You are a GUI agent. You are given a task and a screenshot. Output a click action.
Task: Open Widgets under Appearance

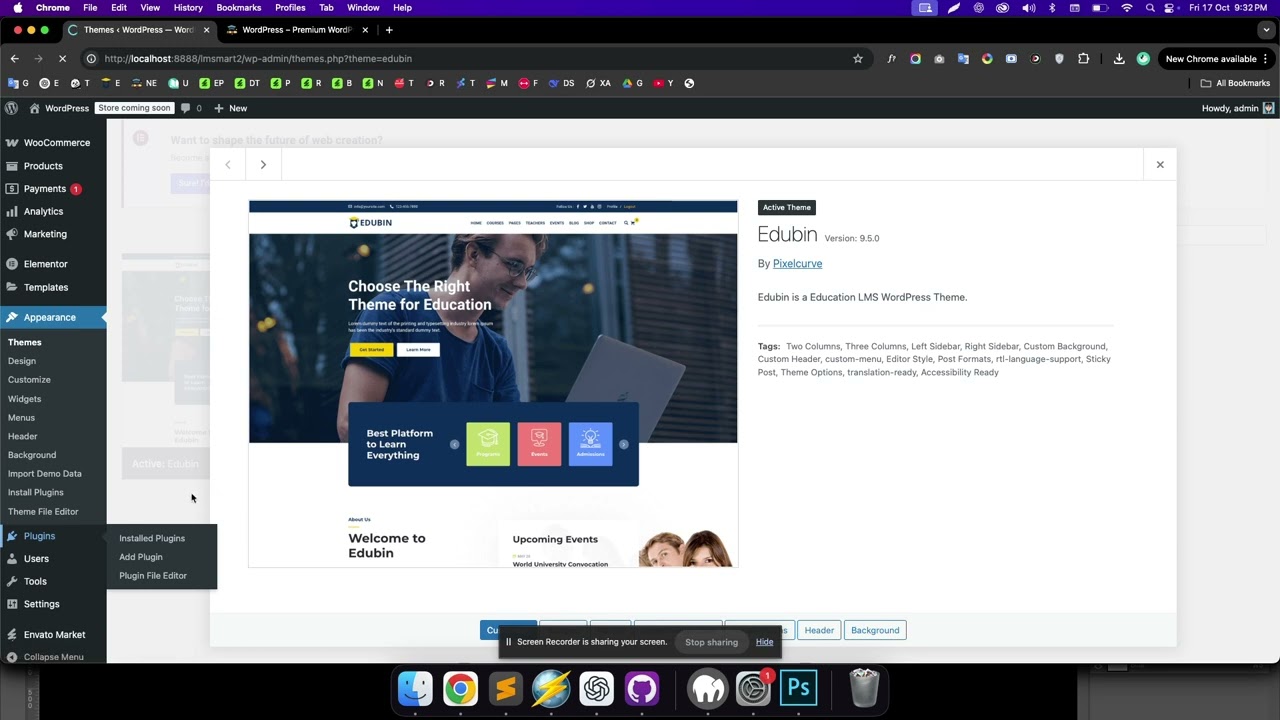[25, 399]
